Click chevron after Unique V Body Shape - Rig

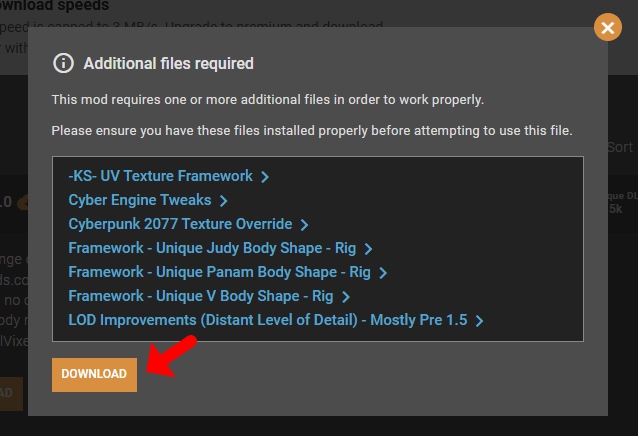346,297
